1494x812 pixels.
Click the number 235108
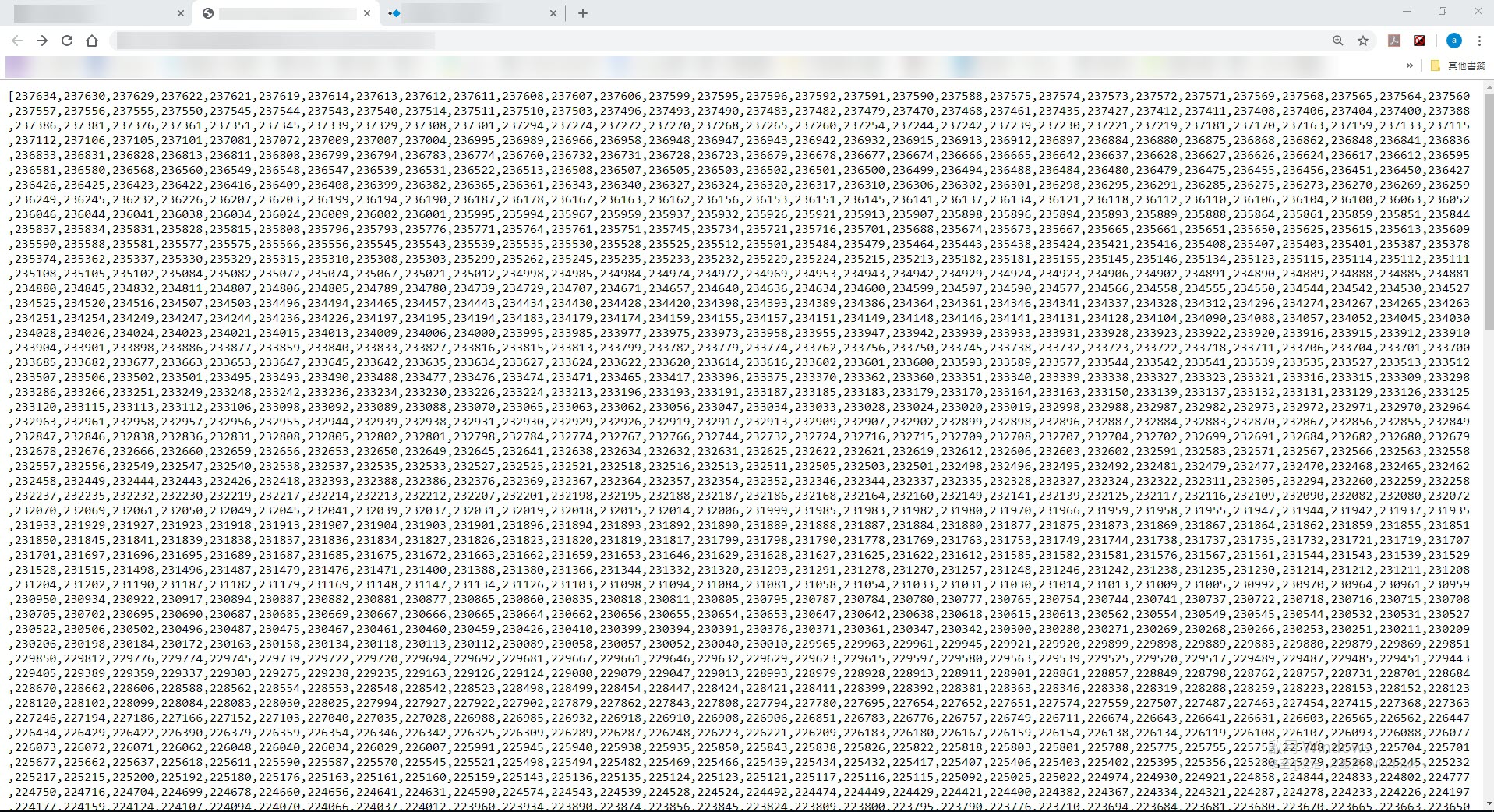(36, 274)
